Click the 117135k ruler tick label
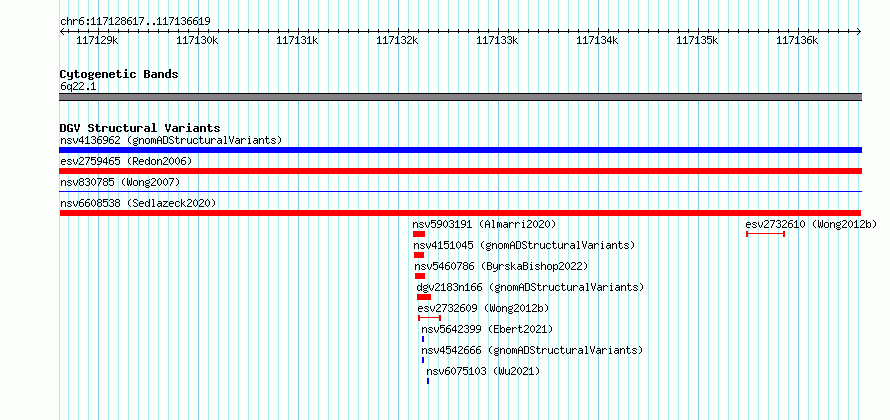This screenshot has width=890, height=420. tap(698, 40)
